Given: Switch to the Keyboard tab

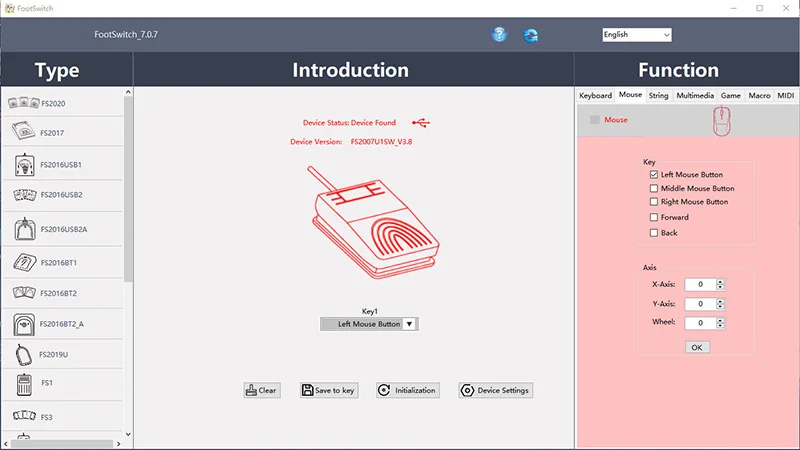Looking at the screenshot, I should click(595, 95).
